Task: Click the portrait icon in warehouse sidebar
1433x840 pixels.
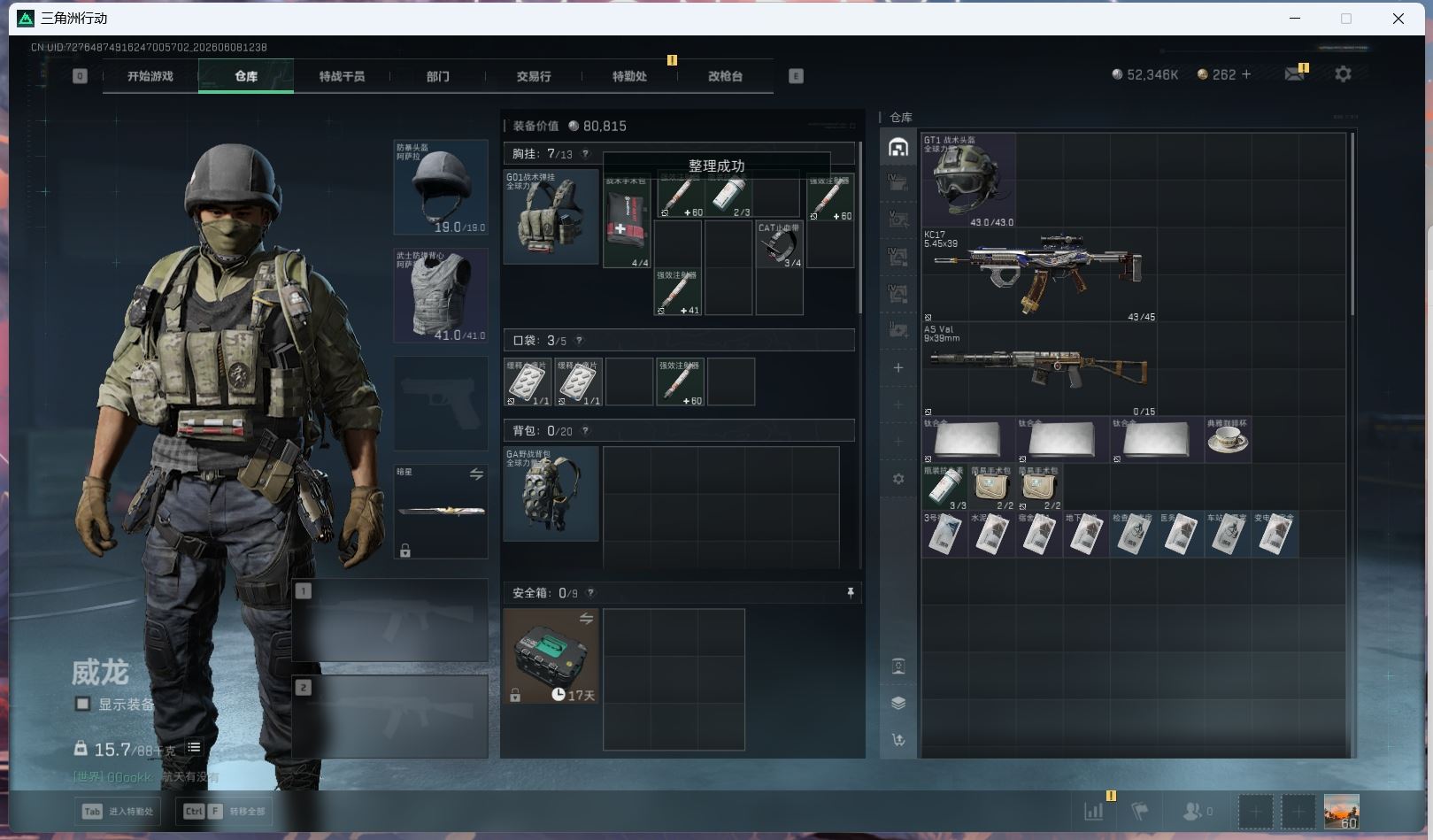Action: tap(898, 667)
